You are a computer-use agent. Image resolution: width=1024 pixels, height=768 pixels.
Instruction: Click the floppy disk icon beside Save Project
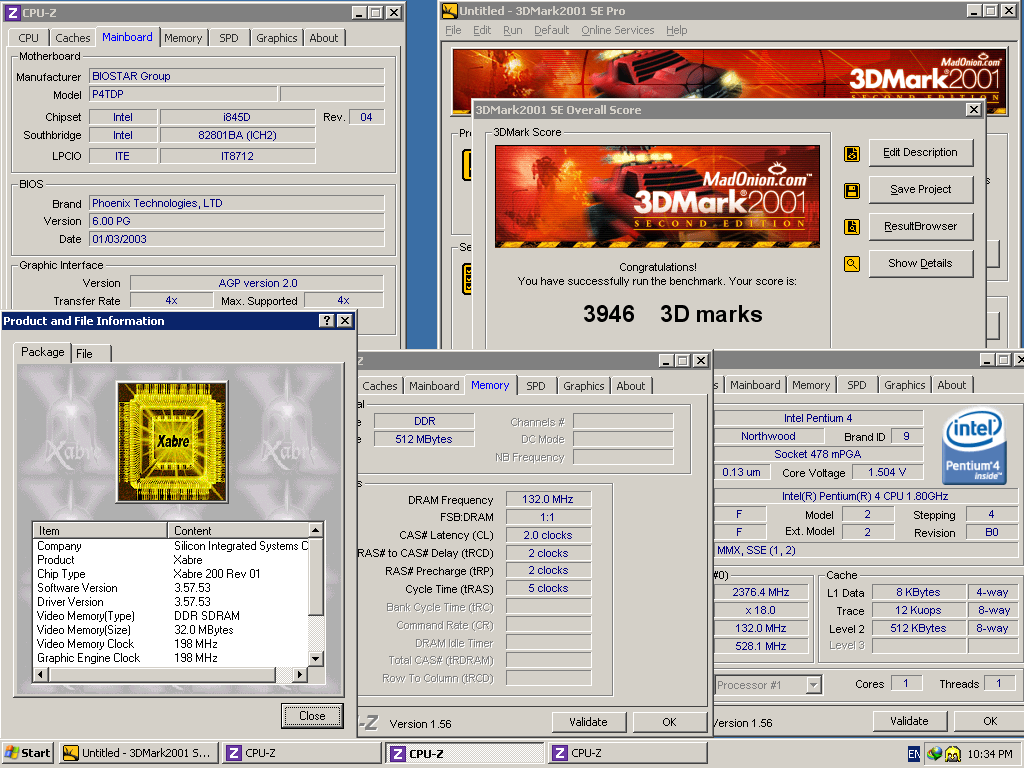[852, 191]
